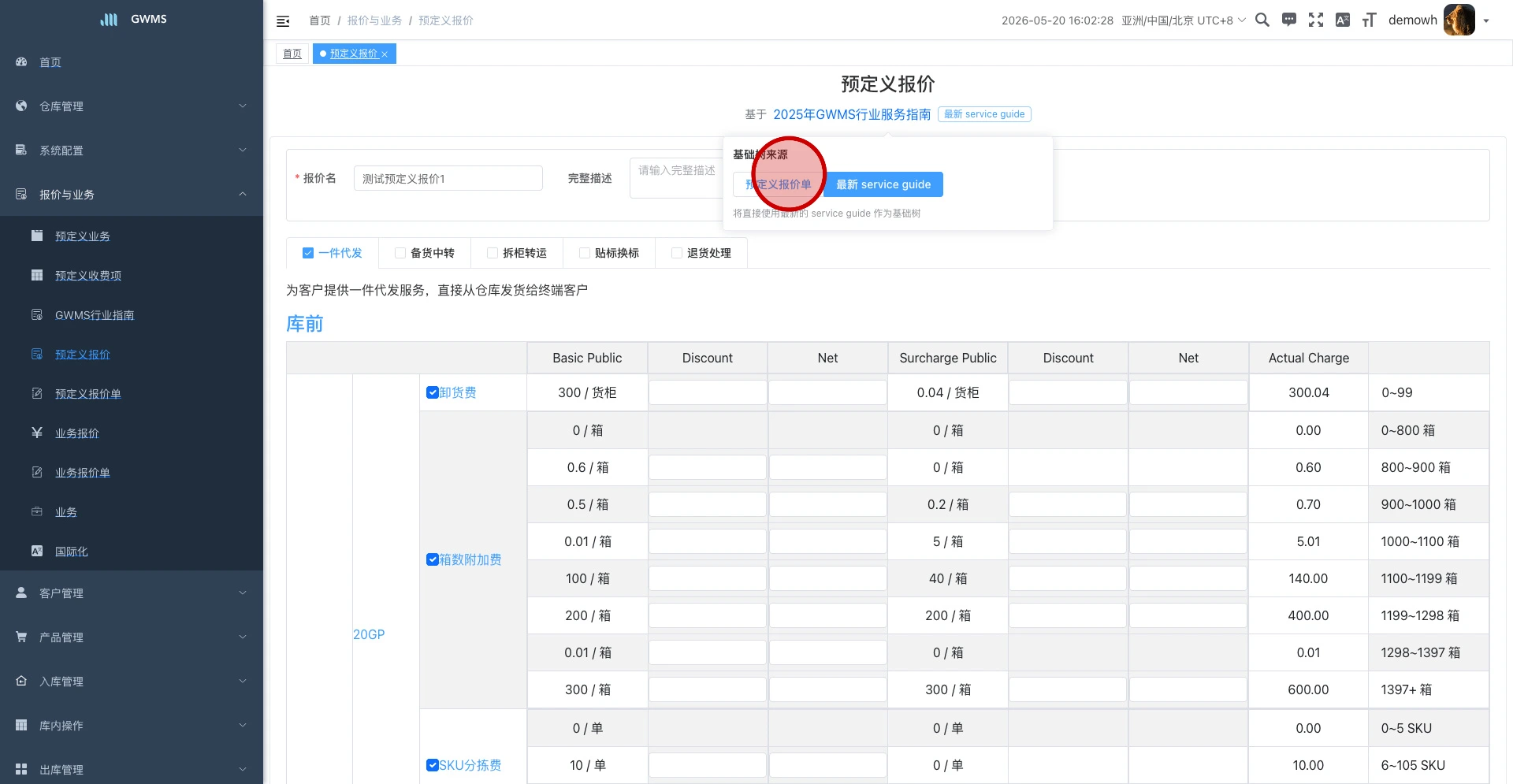Click the 20GP link
The width and height of the screenshot is (1513, 784).
point(369,634)
